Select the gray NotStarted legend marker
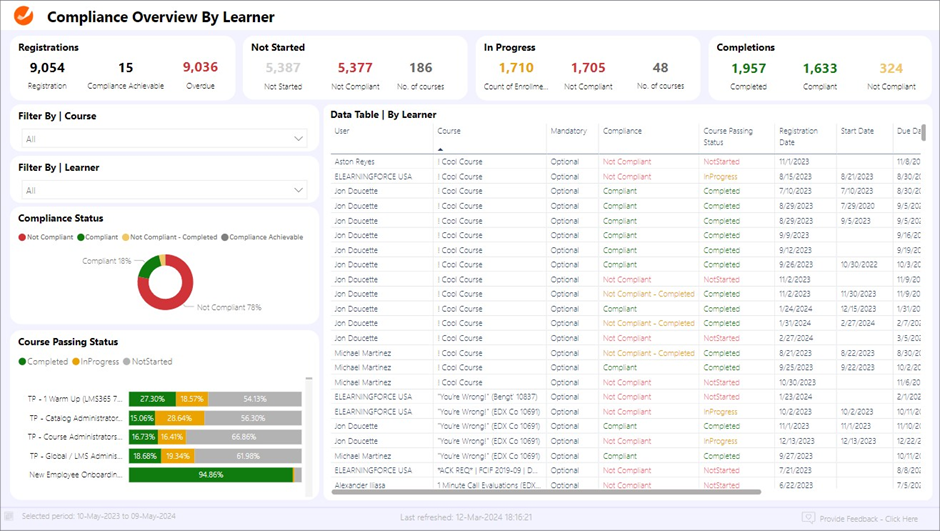Viewport: 940px width, 531px height. click(126, 362)
